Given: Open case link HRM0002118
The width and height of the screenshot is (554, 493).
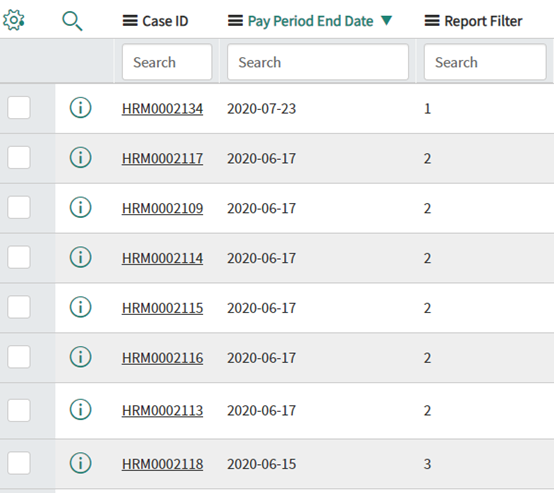Looking at the screenshot, I should [162, 464].
